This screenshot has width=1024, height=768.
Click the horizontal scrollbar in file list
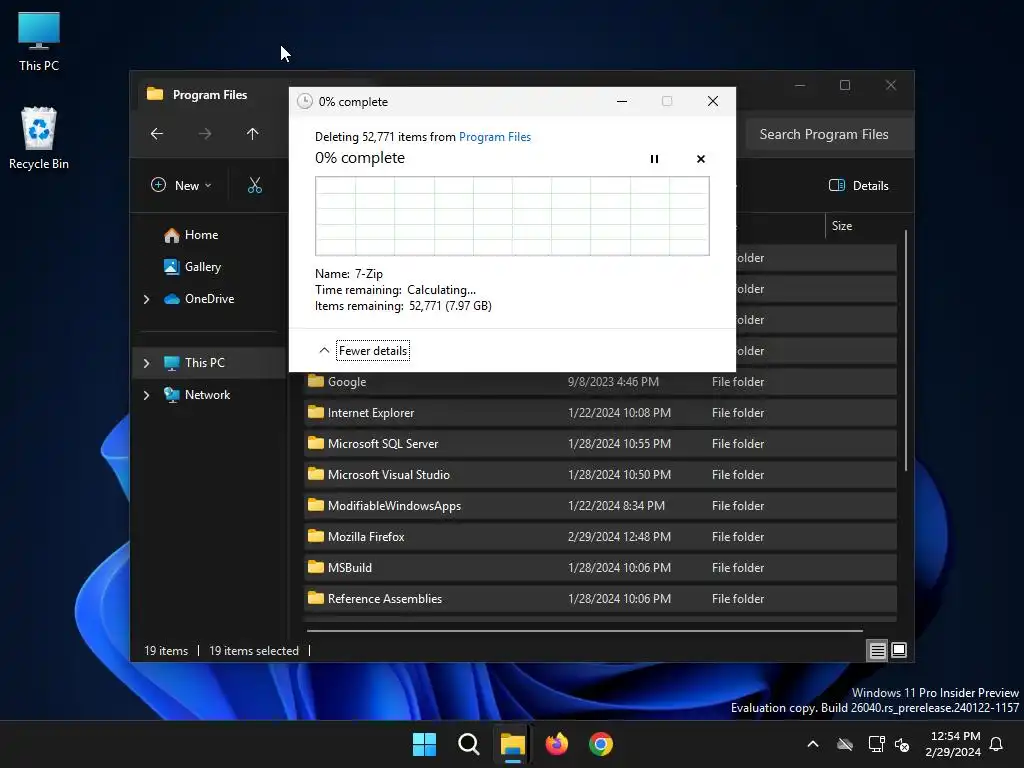click(584, 631)
